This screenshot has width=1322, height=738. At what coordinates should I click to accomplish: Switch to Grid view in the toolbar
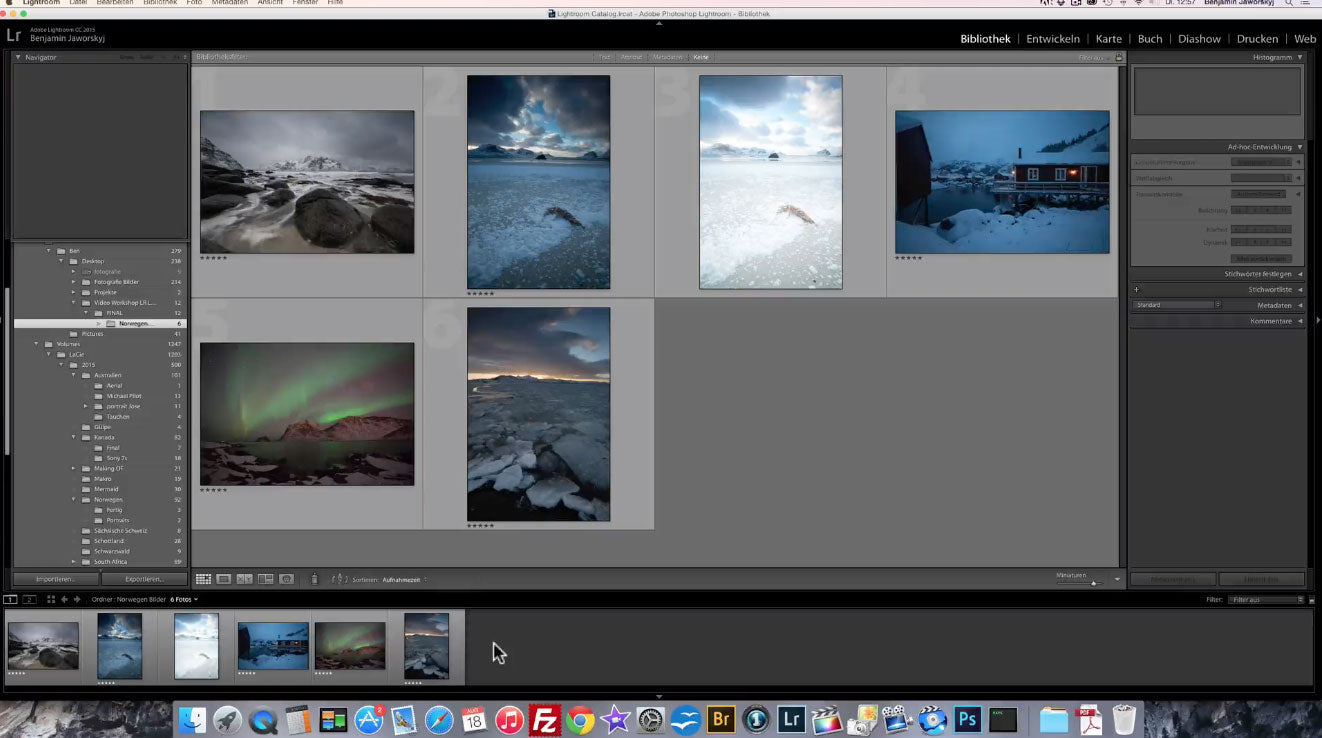(203, 579)
